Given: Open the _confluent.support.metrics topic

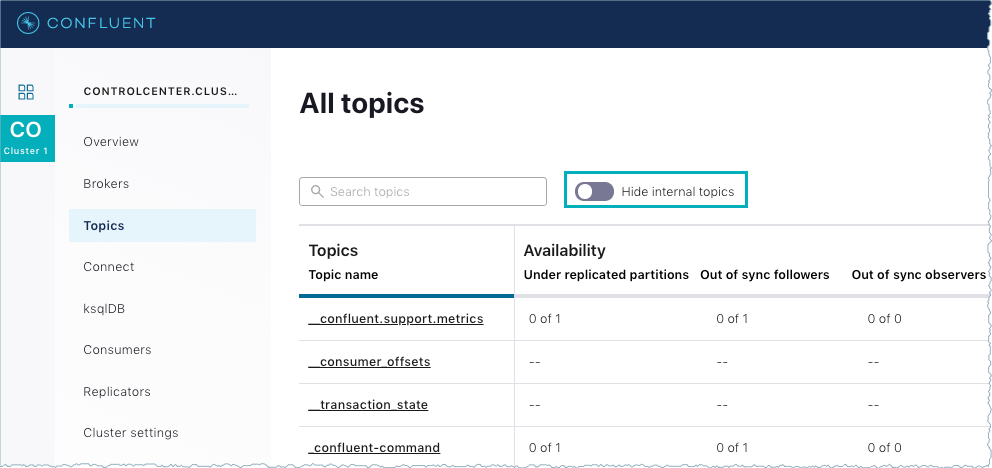Looking at the screenshot, I should pyautogui.click(x=396, y=319).
